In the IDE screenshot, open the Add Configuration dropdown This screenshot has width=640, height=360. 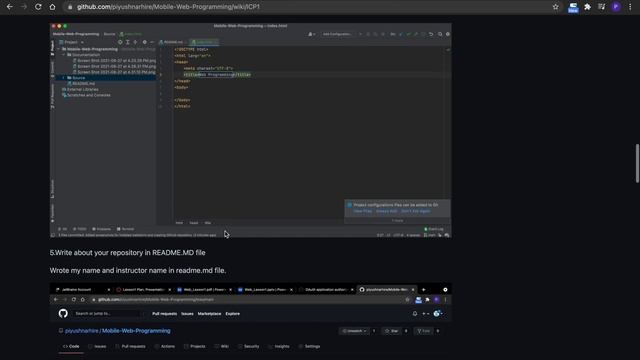[x=337, y=34]
